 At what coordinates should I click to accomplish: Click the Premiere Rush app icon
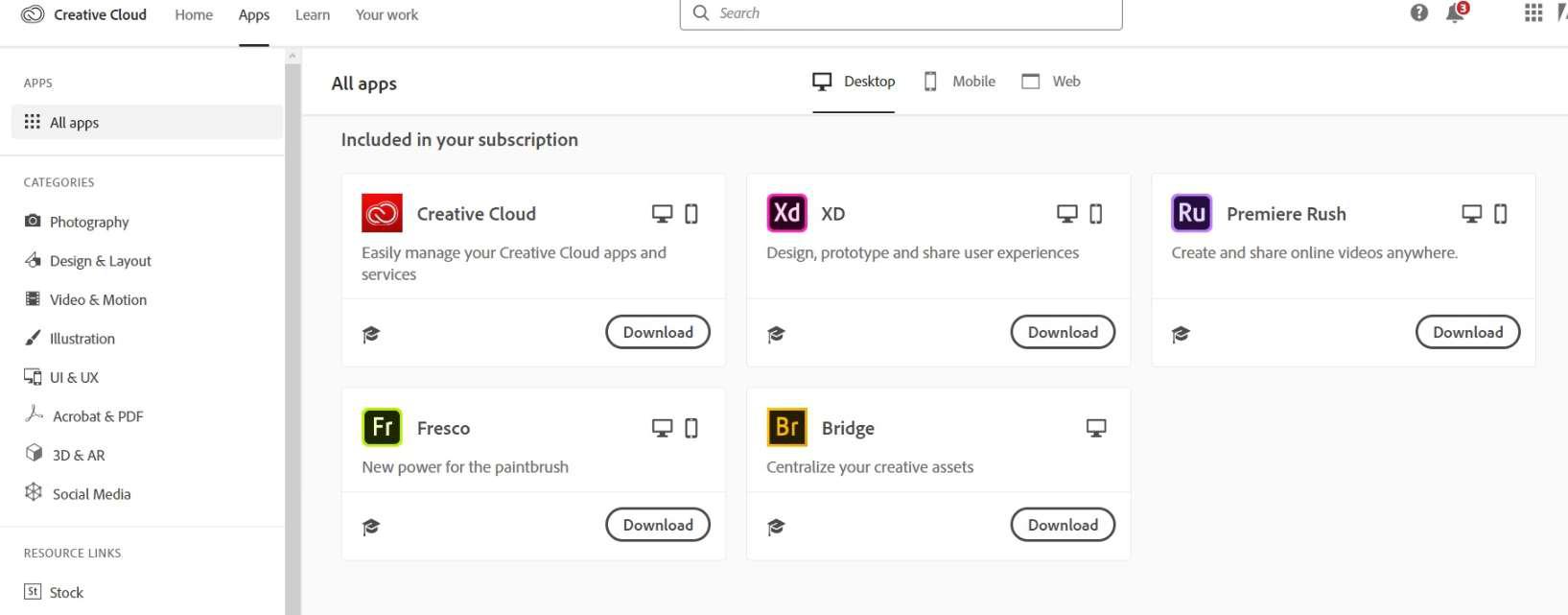click(x=1191, y=213)
